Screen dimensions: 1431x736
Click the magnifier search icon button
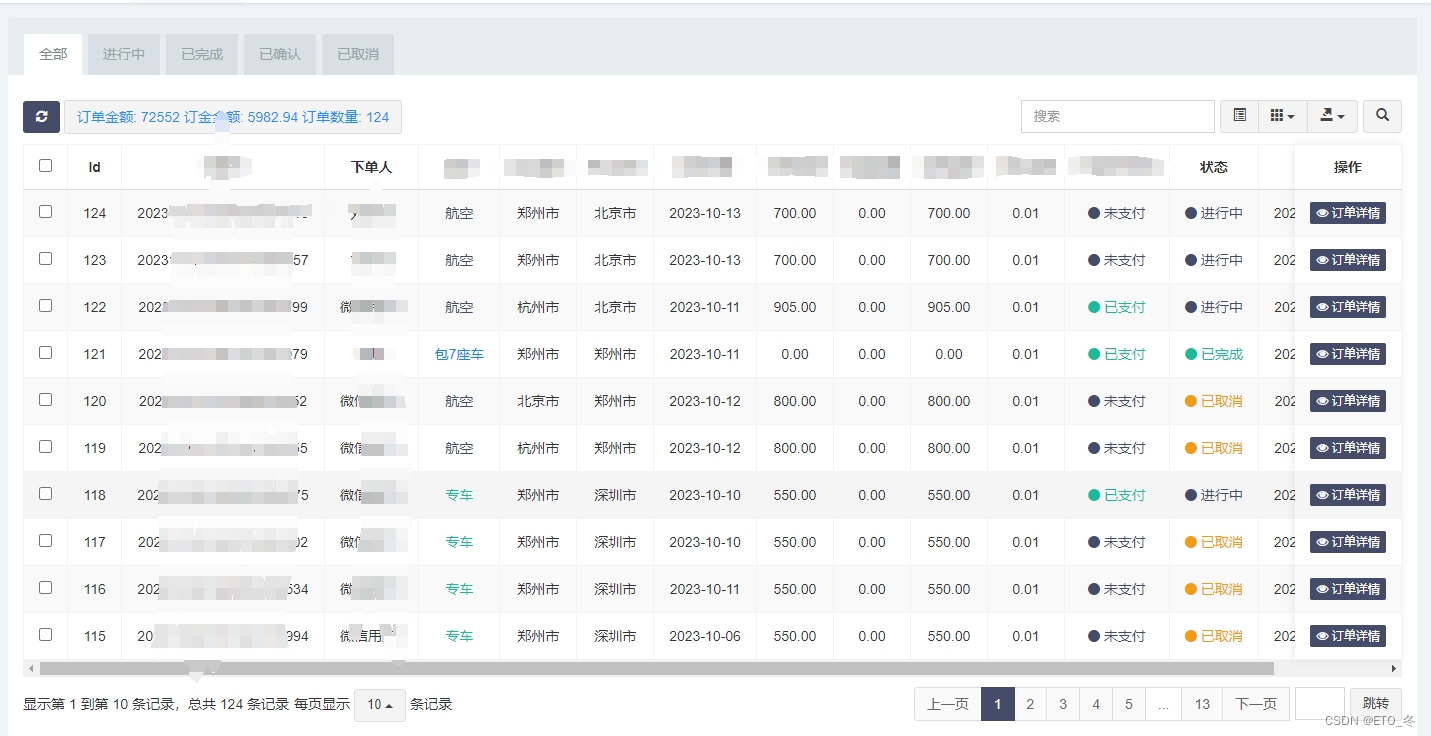pos(1382,116)
